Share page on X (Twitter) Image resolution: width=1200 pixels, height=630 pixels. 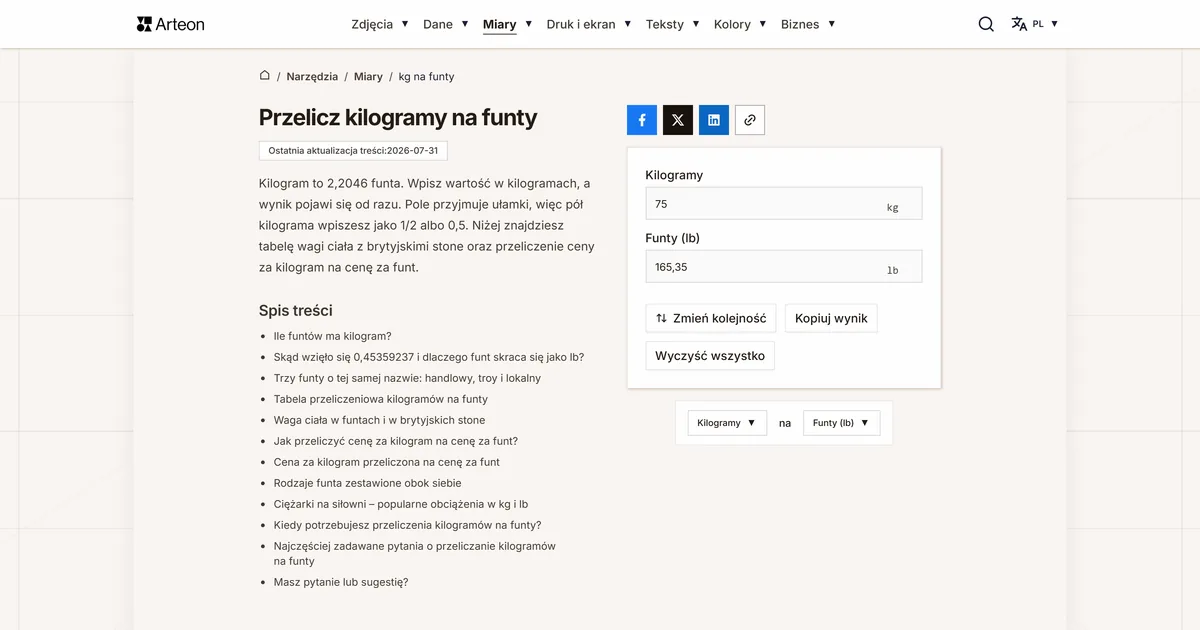point(678,120)
